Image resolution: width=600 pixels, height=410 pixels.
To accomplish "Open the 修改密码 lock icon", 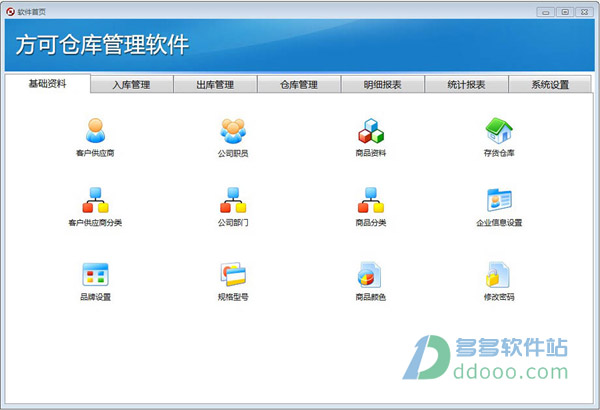I will click(497, 274).
